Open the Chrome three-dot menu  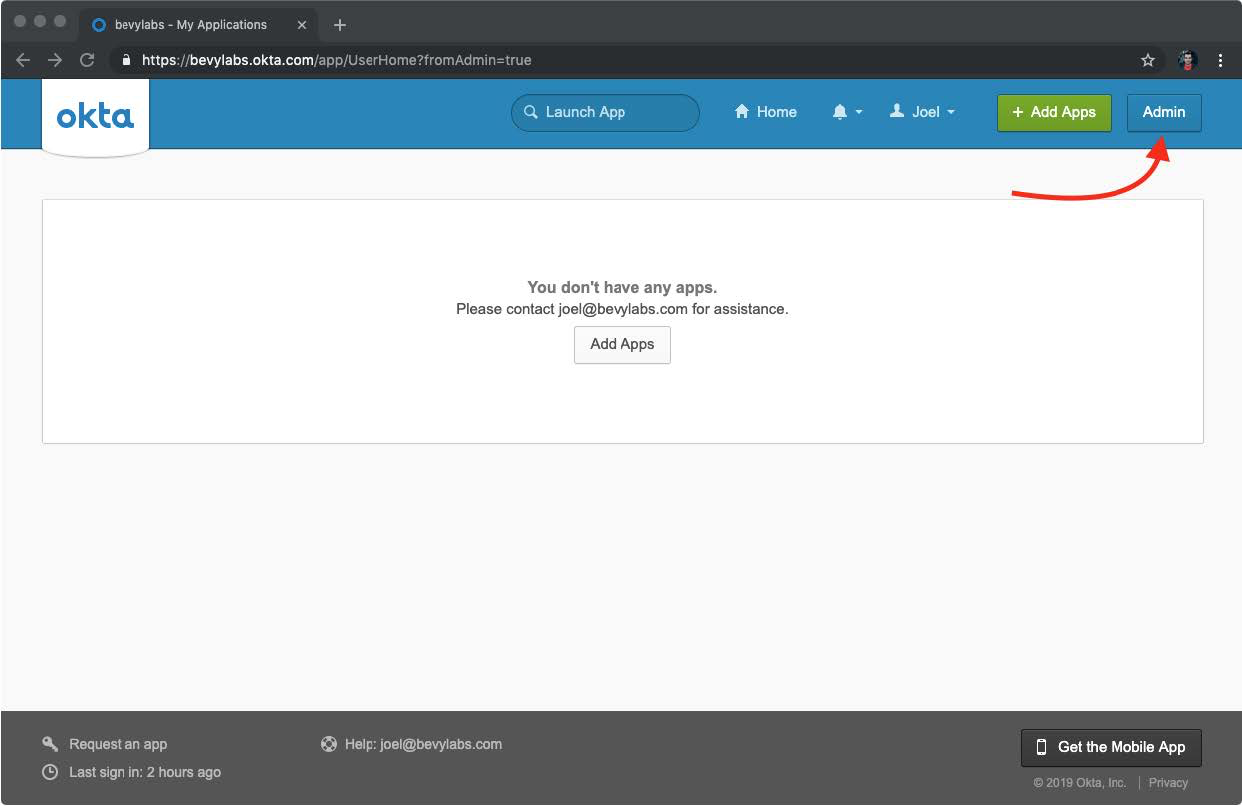click(1220, 60)
